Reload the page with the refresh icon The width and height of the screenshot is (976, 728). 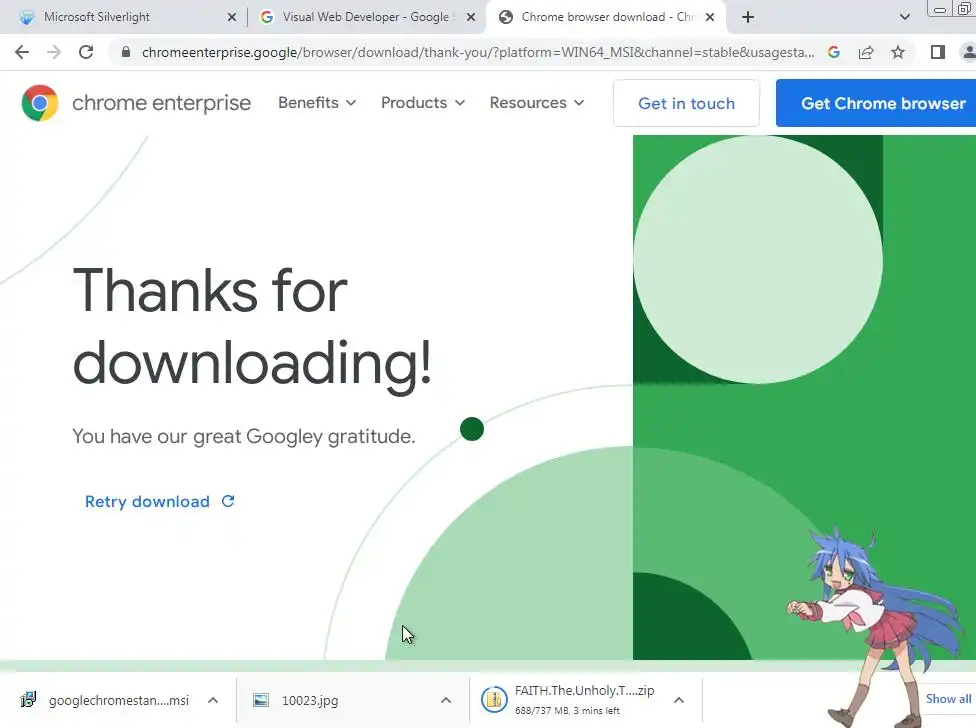[86, 52]
